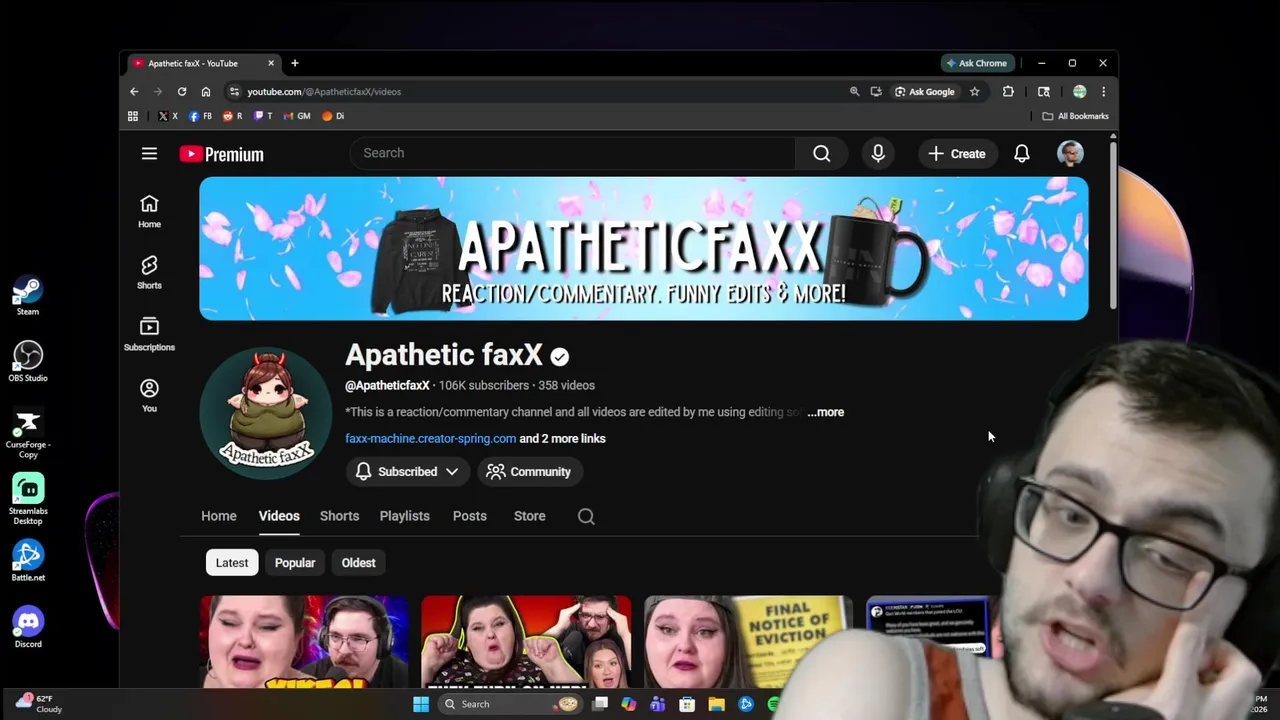Open Copilot from the taskbar

(628, 704)
